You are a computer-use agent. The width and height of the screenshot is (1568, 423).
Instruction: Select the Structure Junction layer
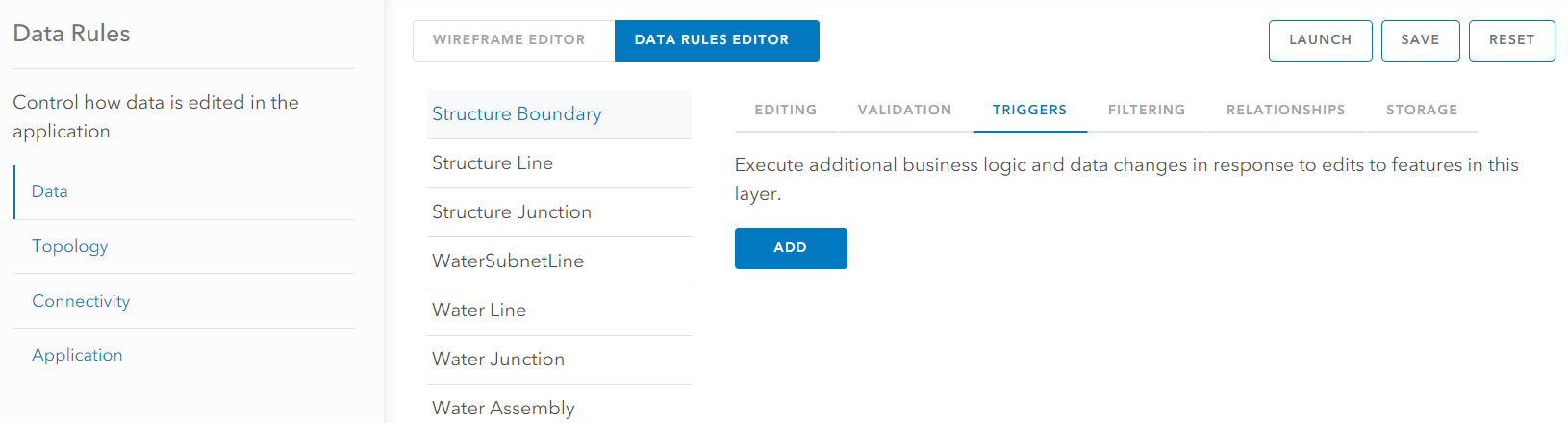pyautogui.click(x=559, y=212)
